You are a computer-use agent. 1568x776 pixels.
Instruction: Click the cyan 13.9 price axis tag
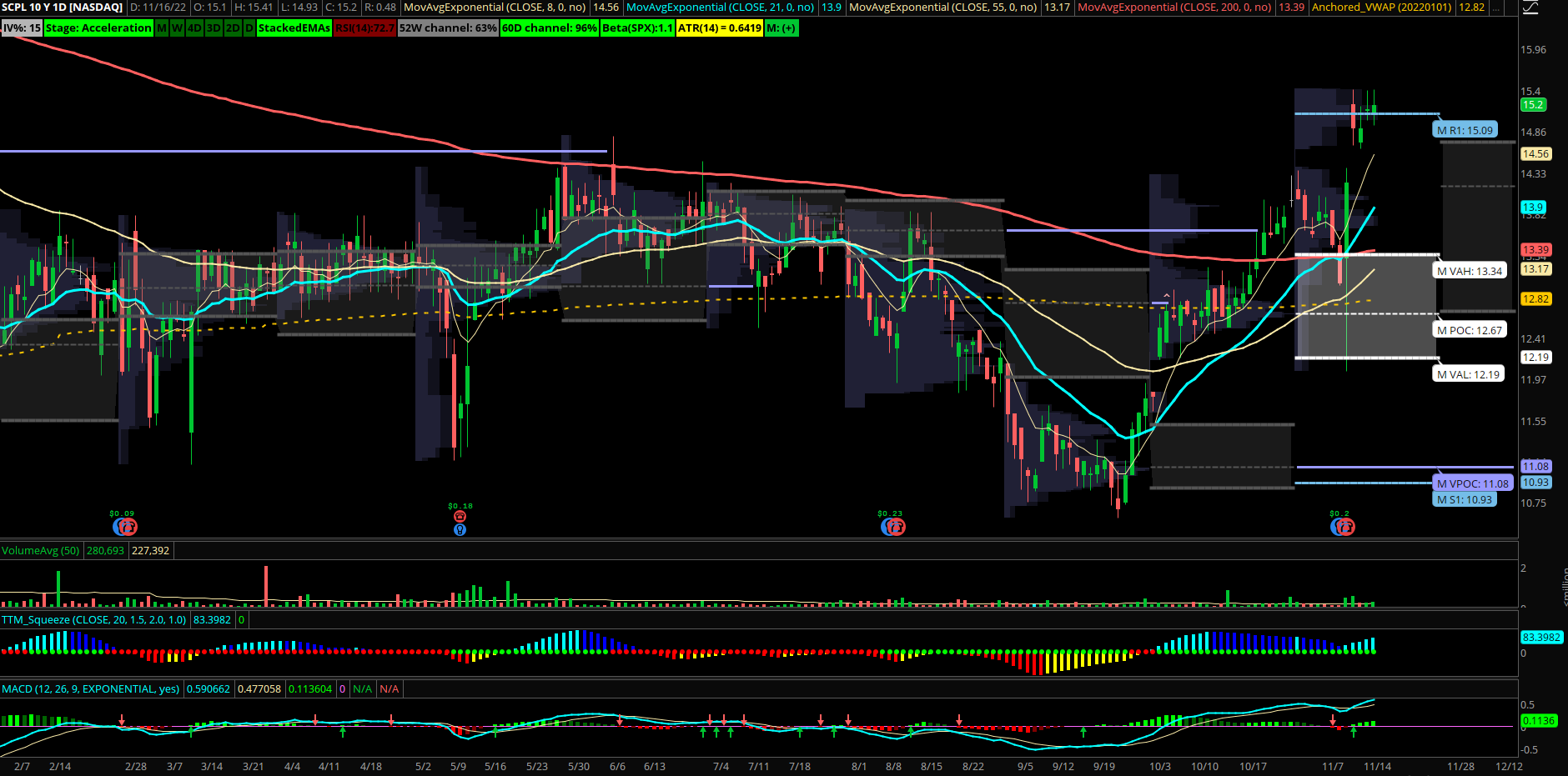(1533, 207)
